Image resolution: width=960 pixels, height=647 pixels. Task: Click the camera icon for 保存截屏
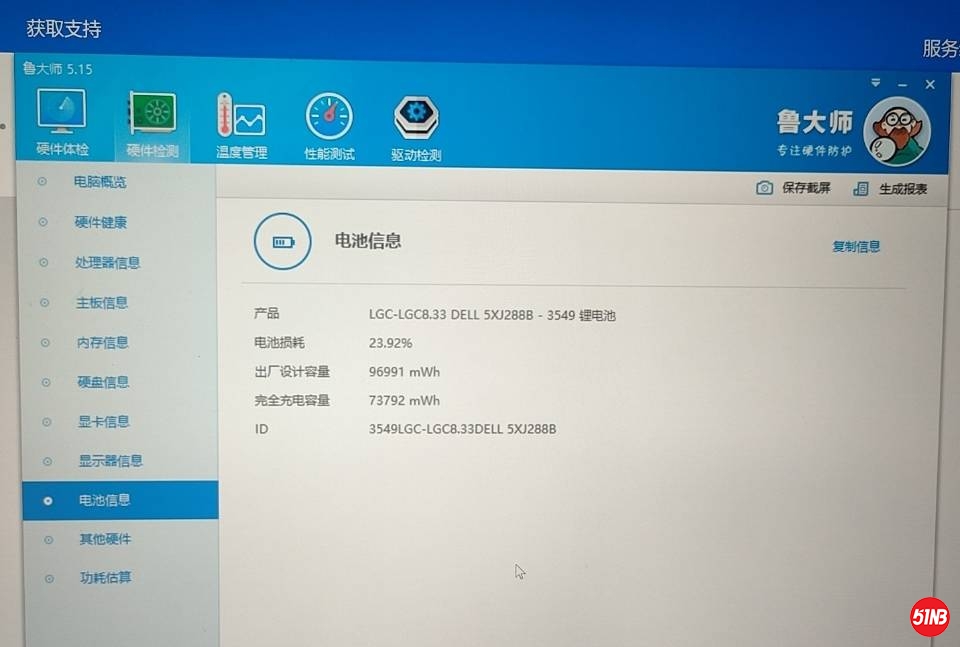(764, 188)
